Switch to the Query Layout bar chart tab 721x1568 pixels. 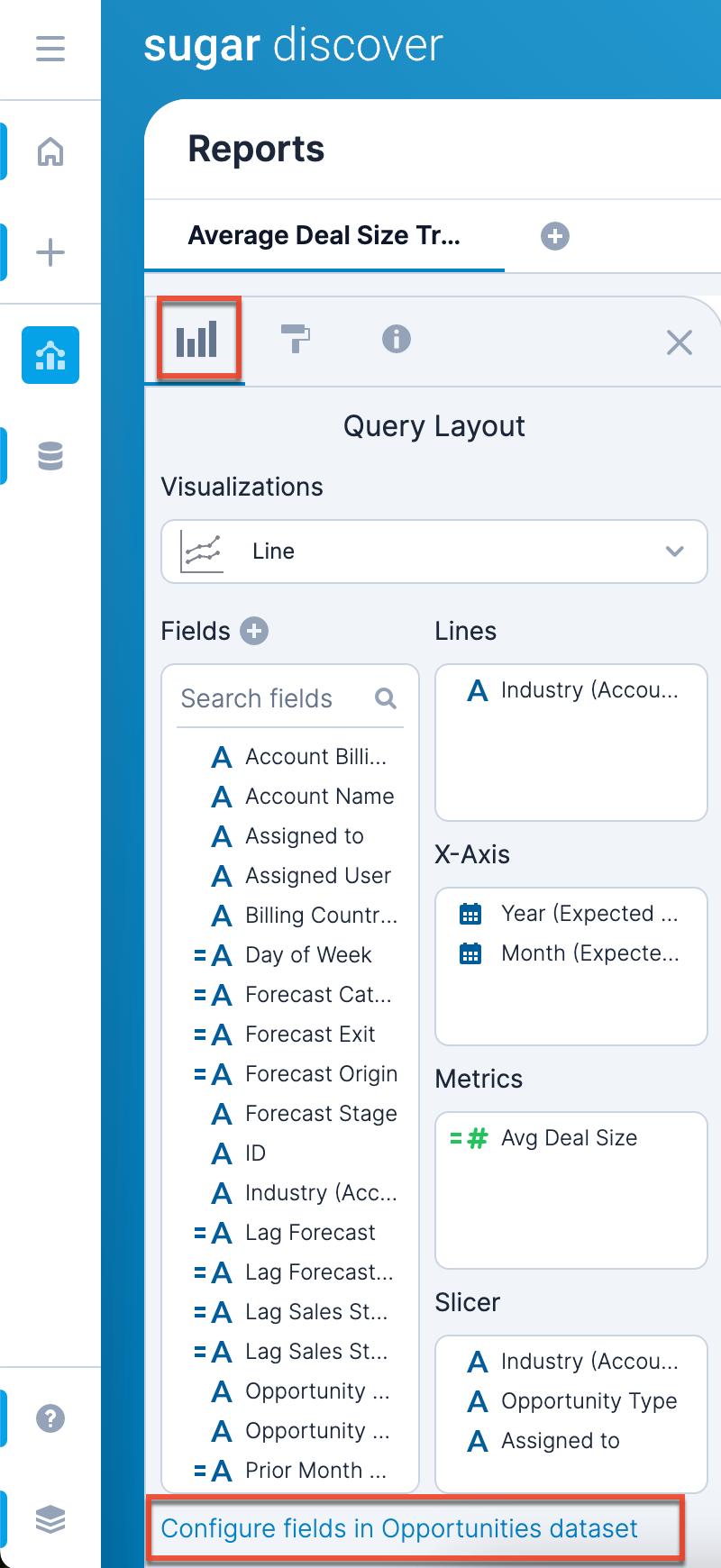pyautogui.click(x=197, y=340)
